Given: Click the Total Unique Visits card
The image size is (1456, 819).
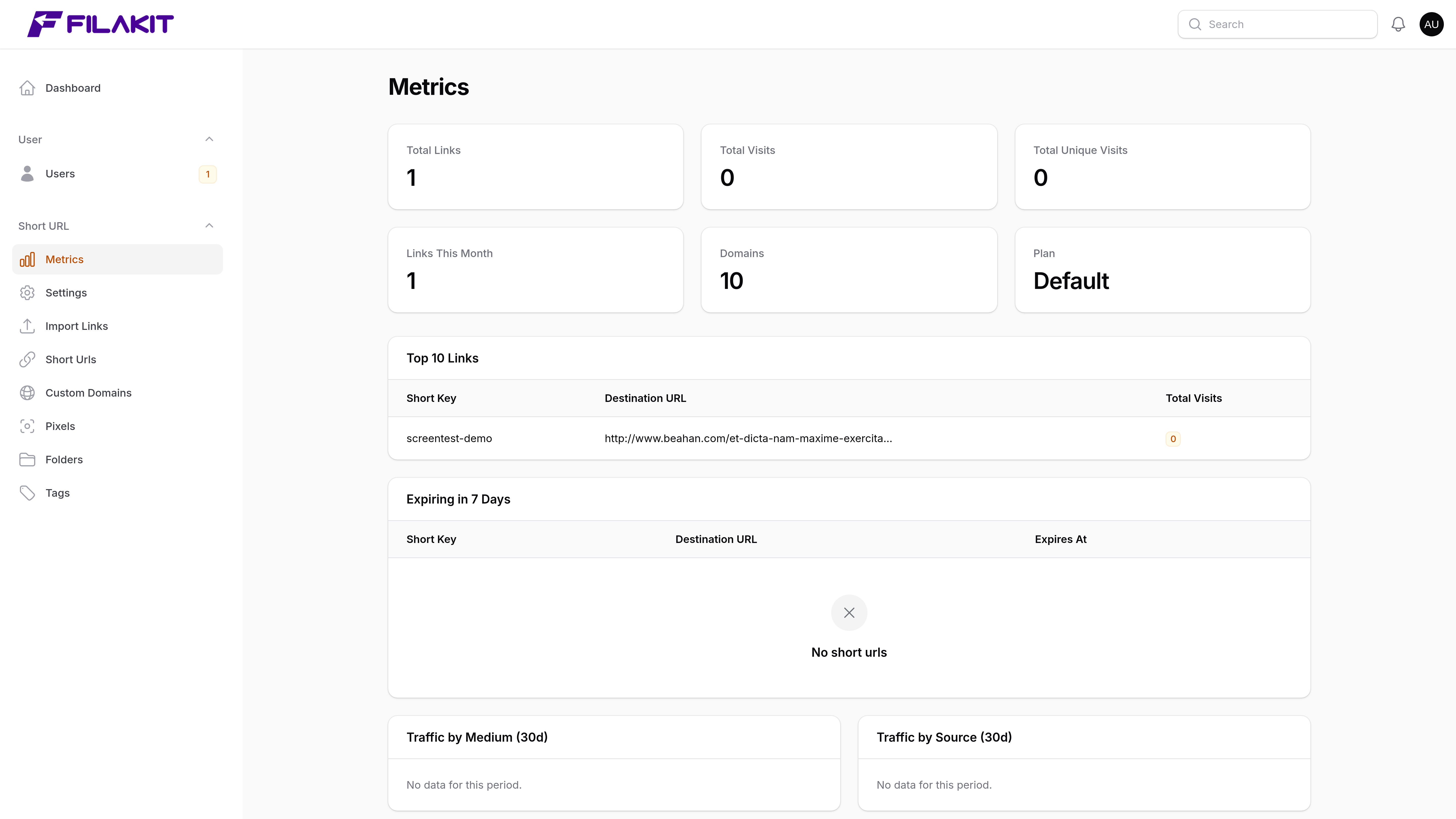Looking at the screenshot, I should pos(1163,167).
